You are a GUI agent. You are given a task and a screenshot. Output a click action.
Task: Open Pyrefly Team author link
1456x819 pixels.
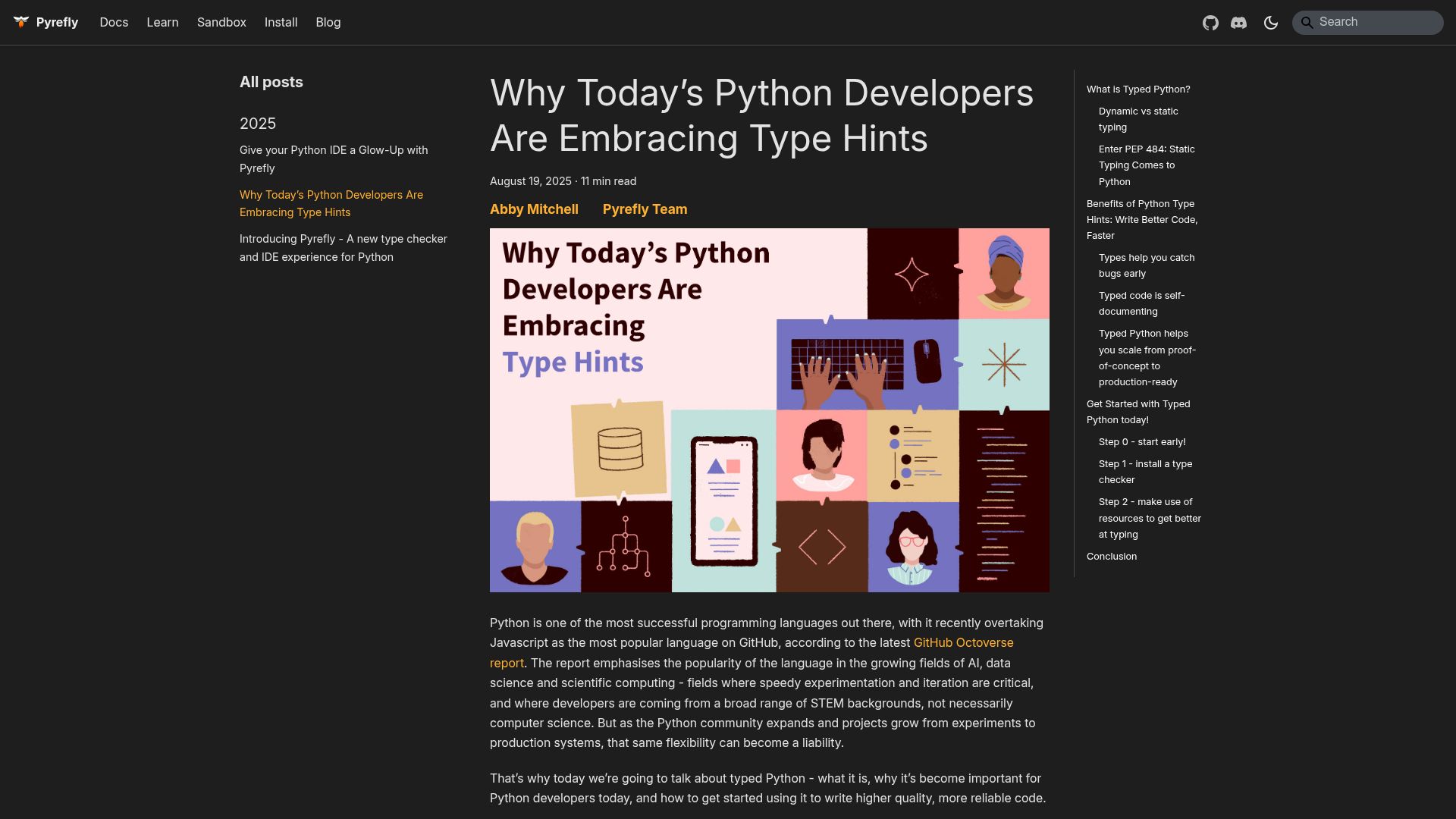[x=645, y=209]
